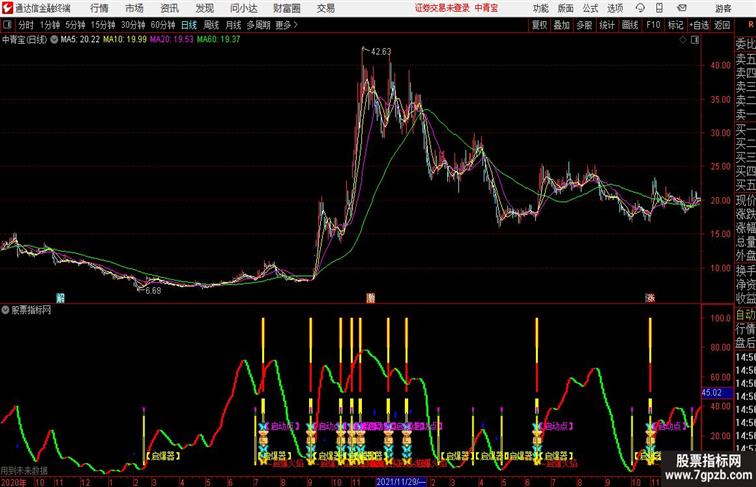756x487 pixels.
Task: Click the Tongdaxin red logo icon
Action: (7, 8)
